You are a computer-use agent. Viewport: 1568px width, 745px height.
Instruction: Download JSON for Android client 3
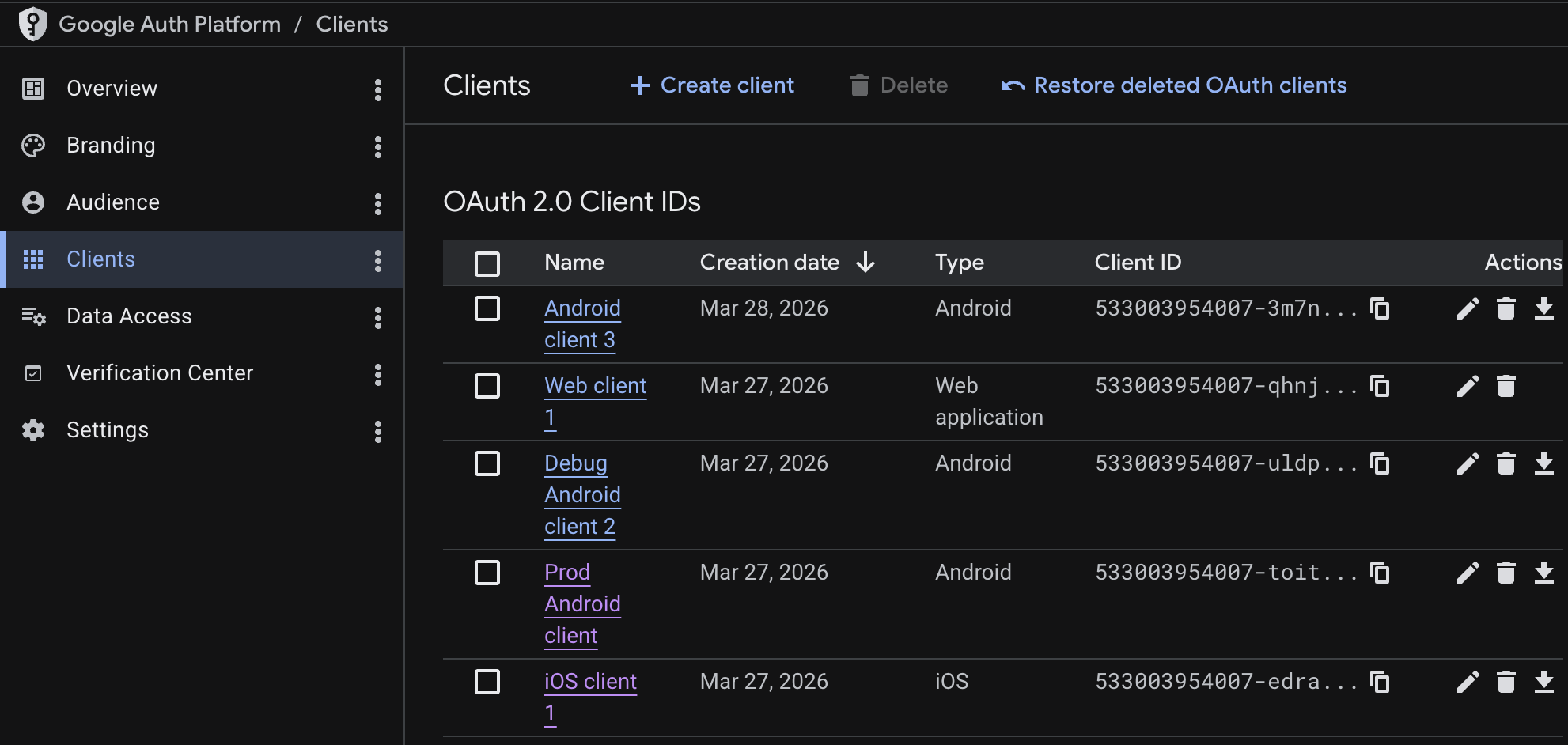1544,308
